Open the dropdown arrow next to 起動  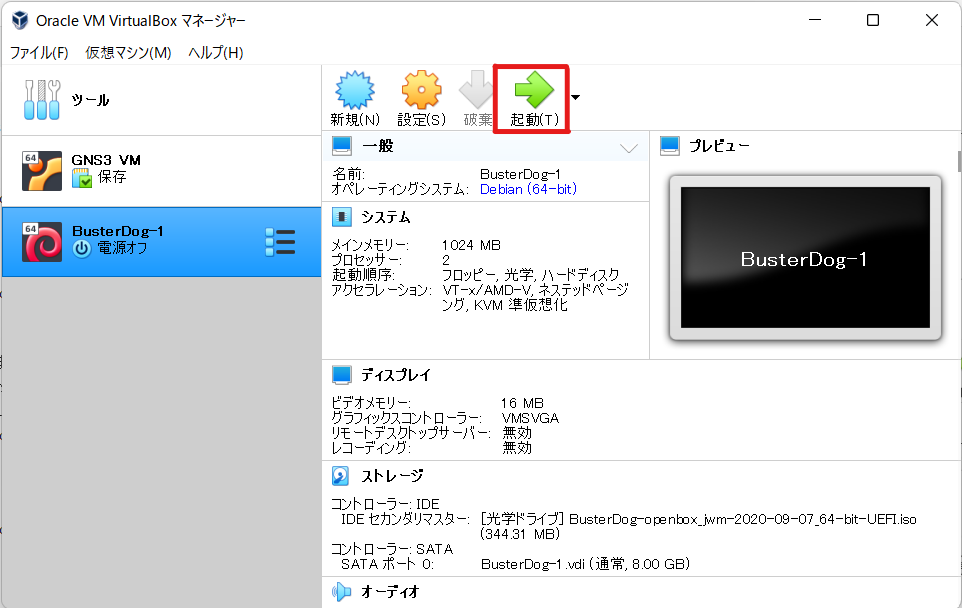(x=572, y=98)
